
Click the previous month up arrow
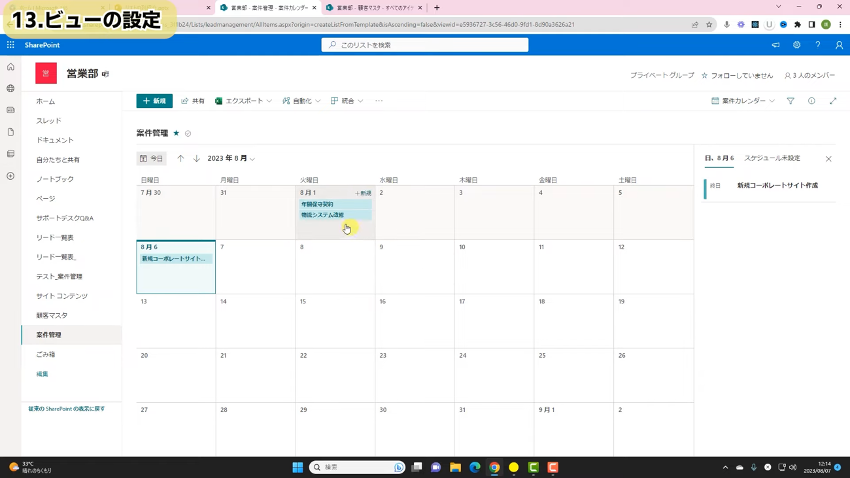(181, 158)
